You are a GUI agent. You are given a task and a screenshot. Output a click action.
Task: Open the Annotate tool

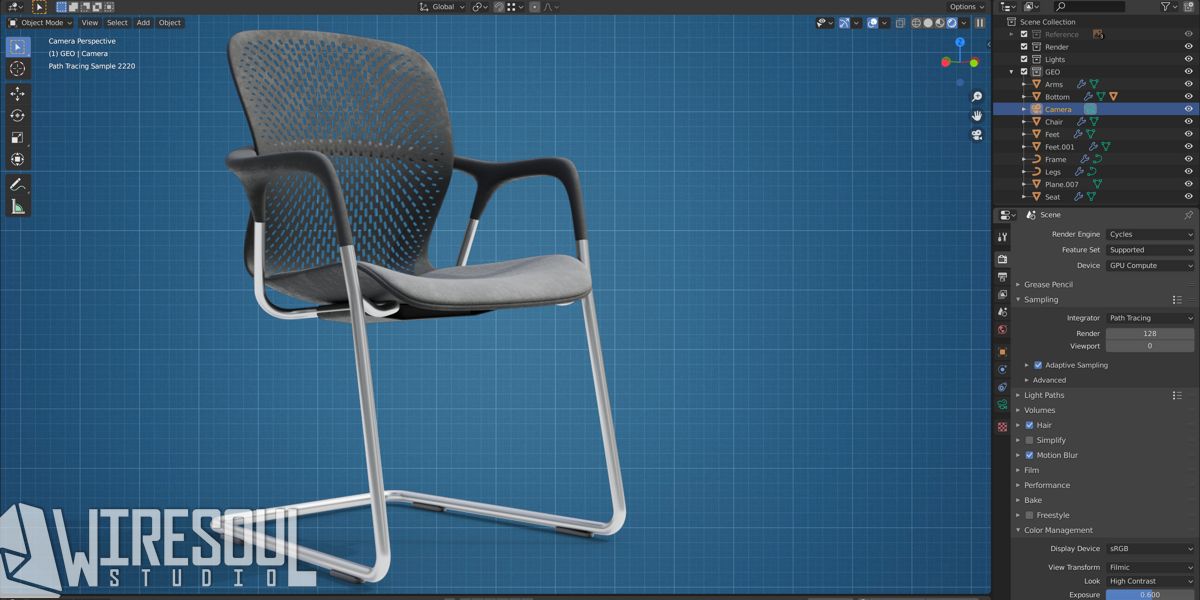click(x=17, y=184)
